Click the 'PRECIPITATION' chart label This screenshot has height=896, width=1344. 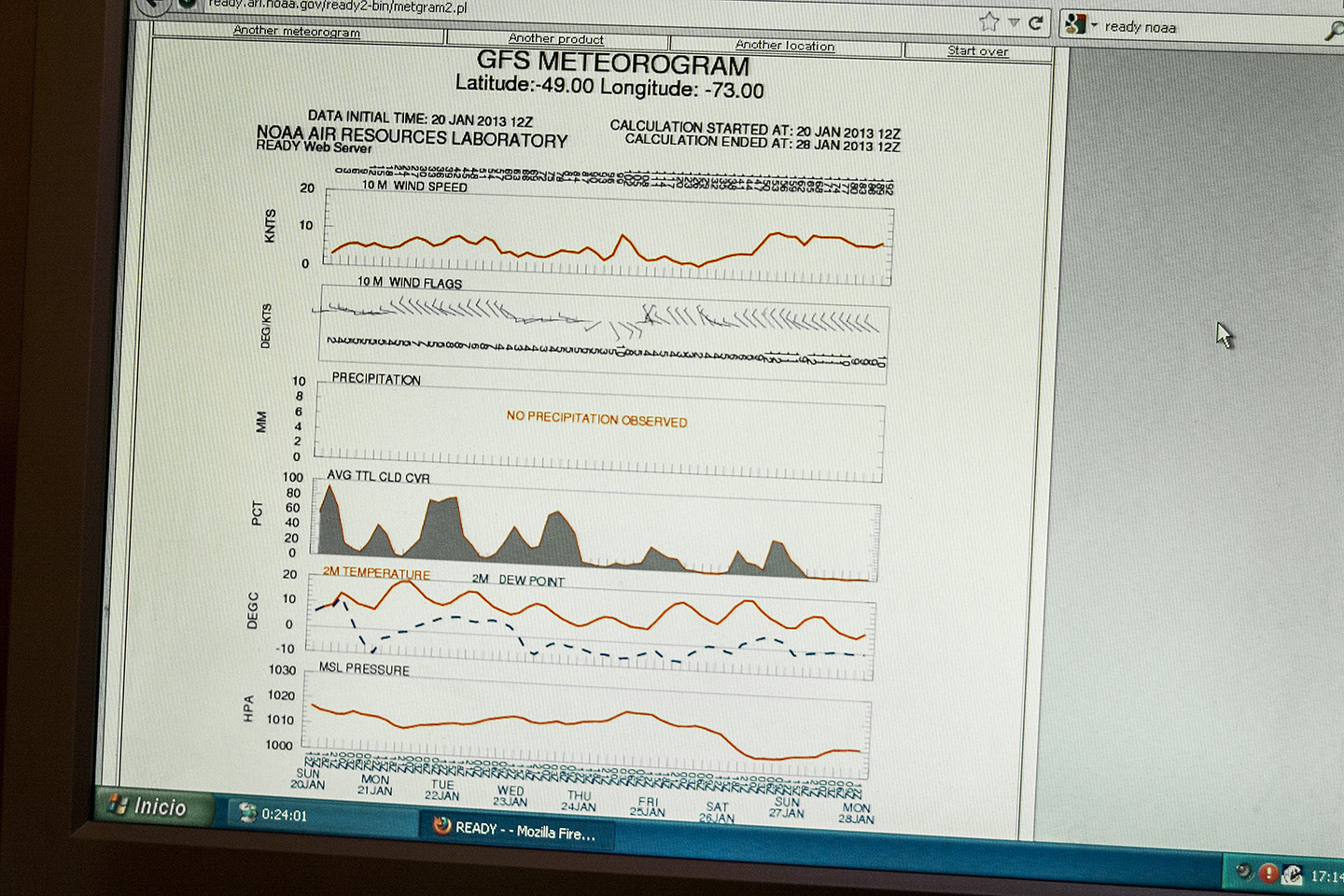coord(376,379)
